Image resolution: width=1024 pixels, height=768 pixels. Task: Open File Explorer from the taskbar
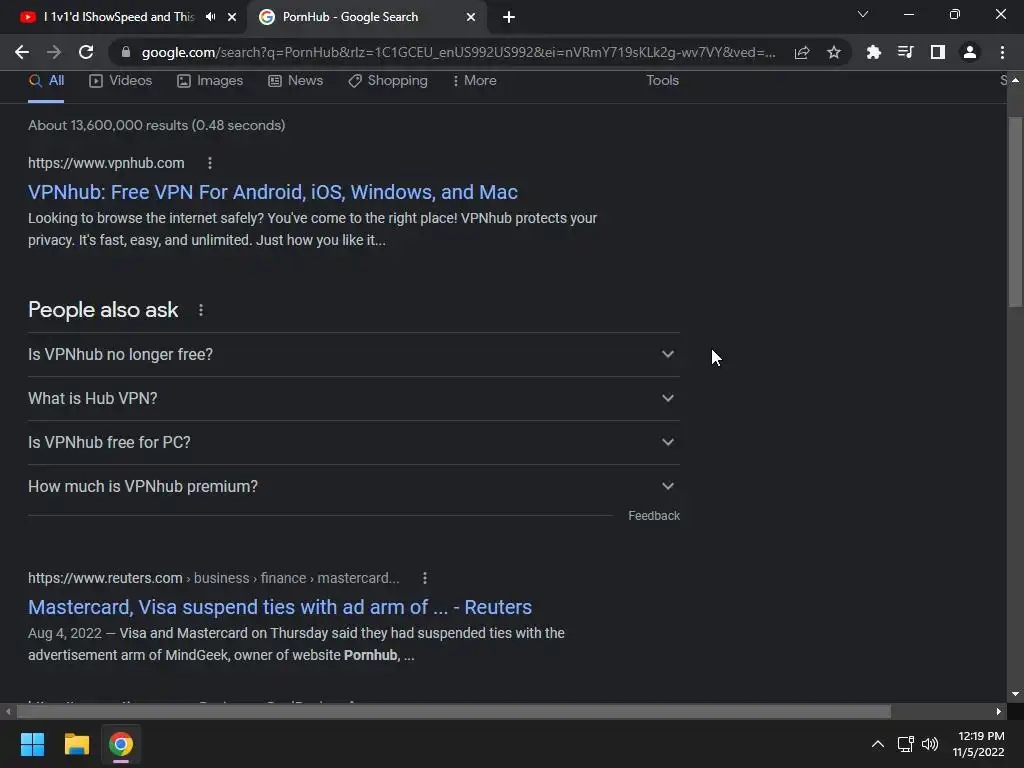pyautogui.click(x=76, y=744)
